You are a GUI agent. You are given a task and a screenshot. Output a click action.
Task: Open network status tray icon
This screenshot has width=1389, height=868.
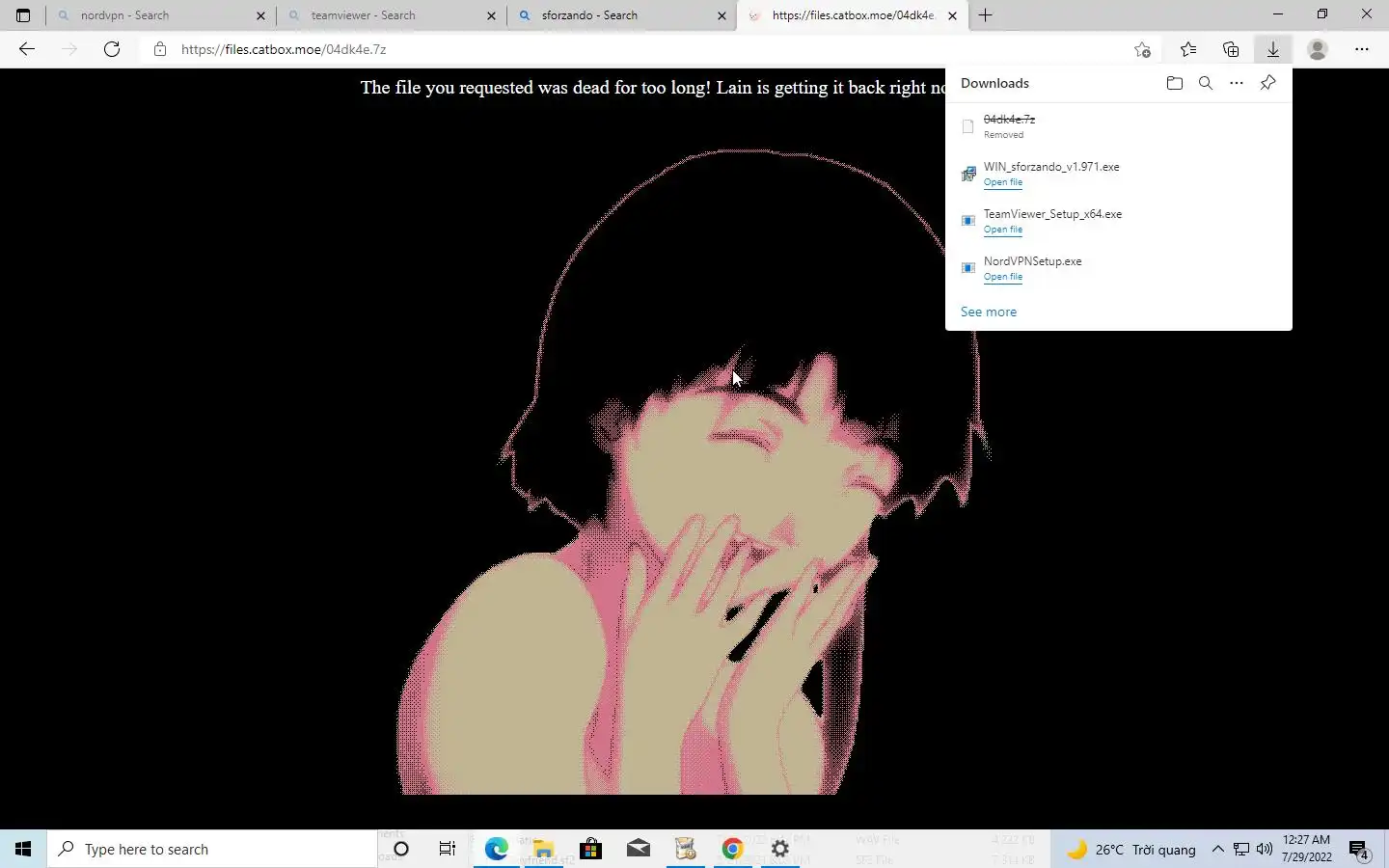1241,849
